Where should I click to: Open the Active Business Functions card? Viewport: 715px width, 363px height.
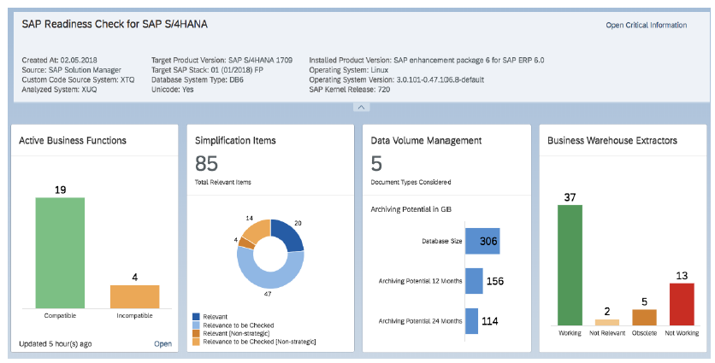163,344
